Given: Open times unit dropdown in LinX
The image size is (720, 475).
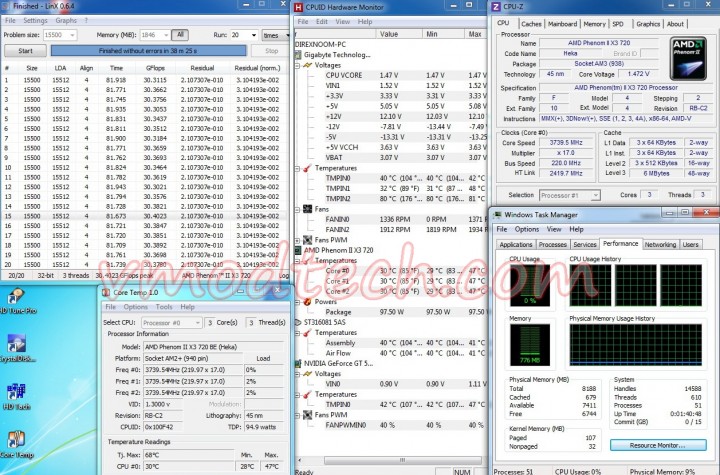Looking at the screenshot, I should tap(276, 35).
